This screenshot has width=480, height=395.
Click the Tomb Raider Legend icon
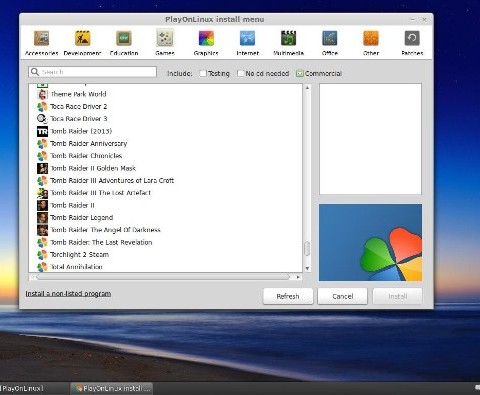point(42,218)
